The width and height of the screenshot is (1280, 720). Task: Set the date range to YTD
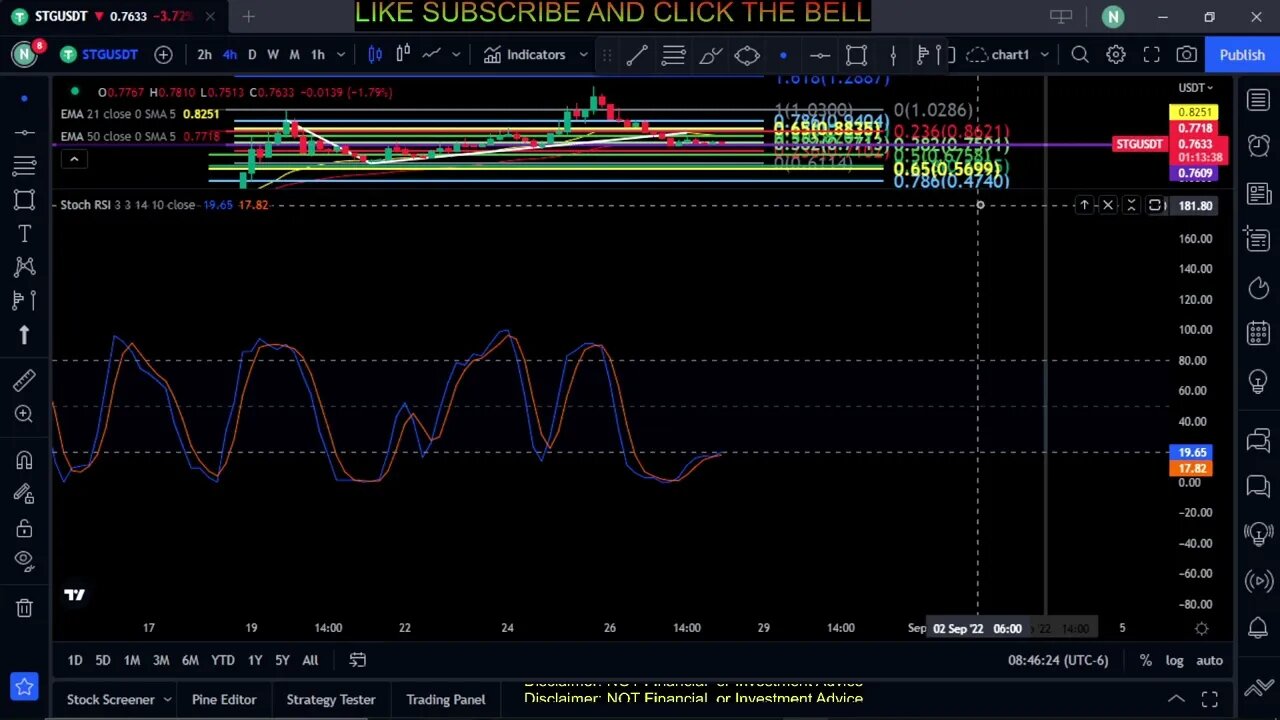[222, 660]
